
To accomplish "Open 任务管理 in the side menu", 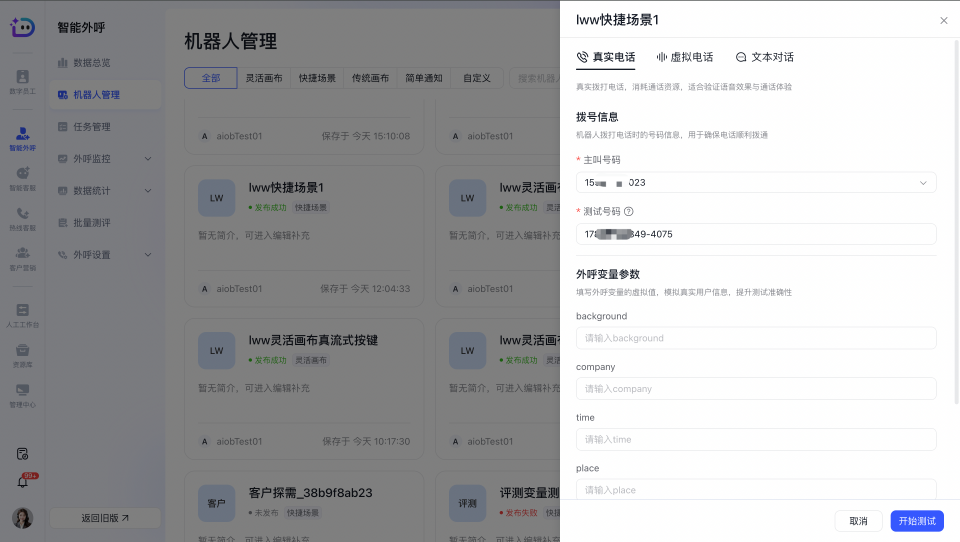I will point(105,126).
